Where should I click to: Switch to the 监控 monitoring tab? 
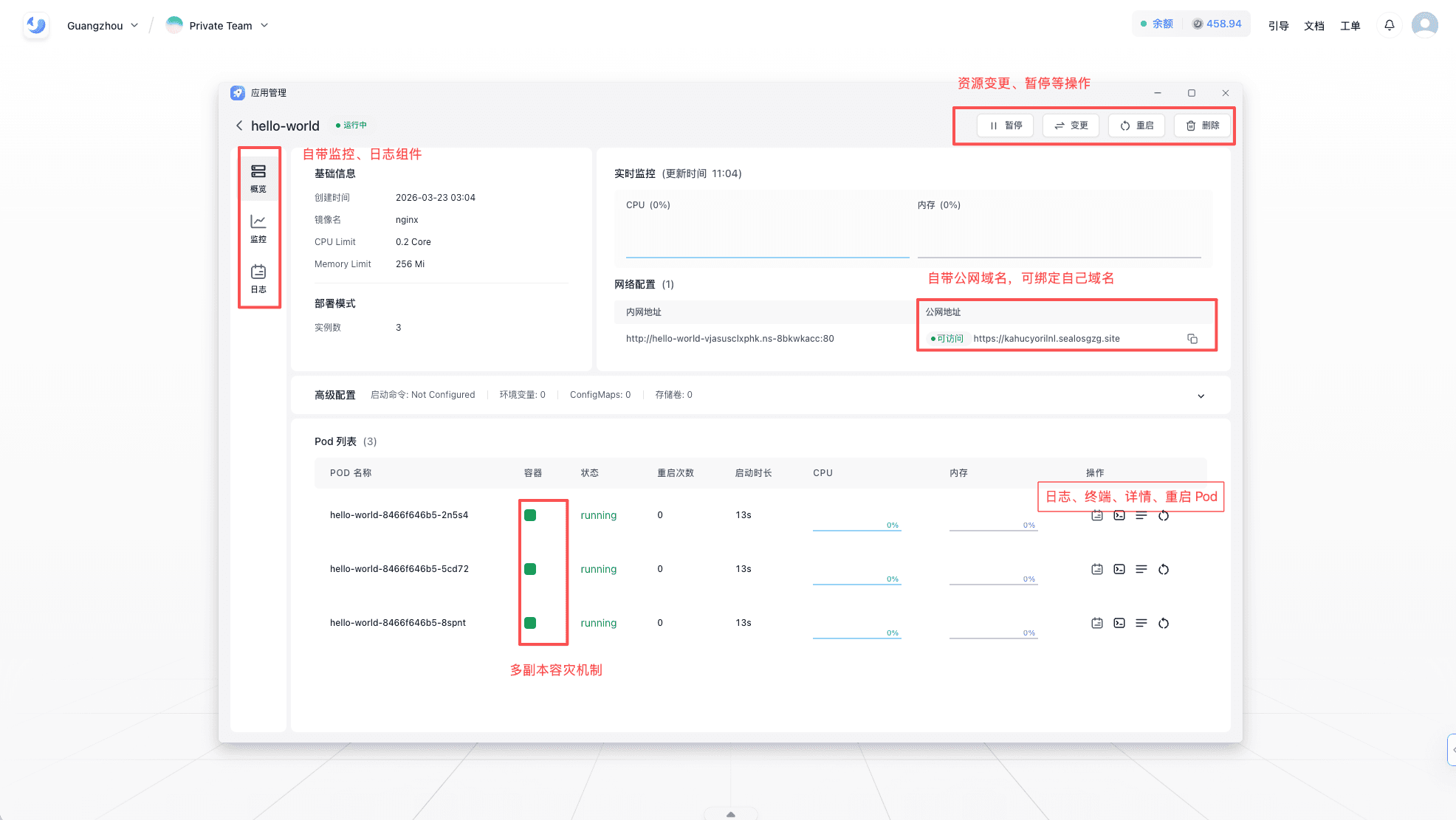point(258,228)
